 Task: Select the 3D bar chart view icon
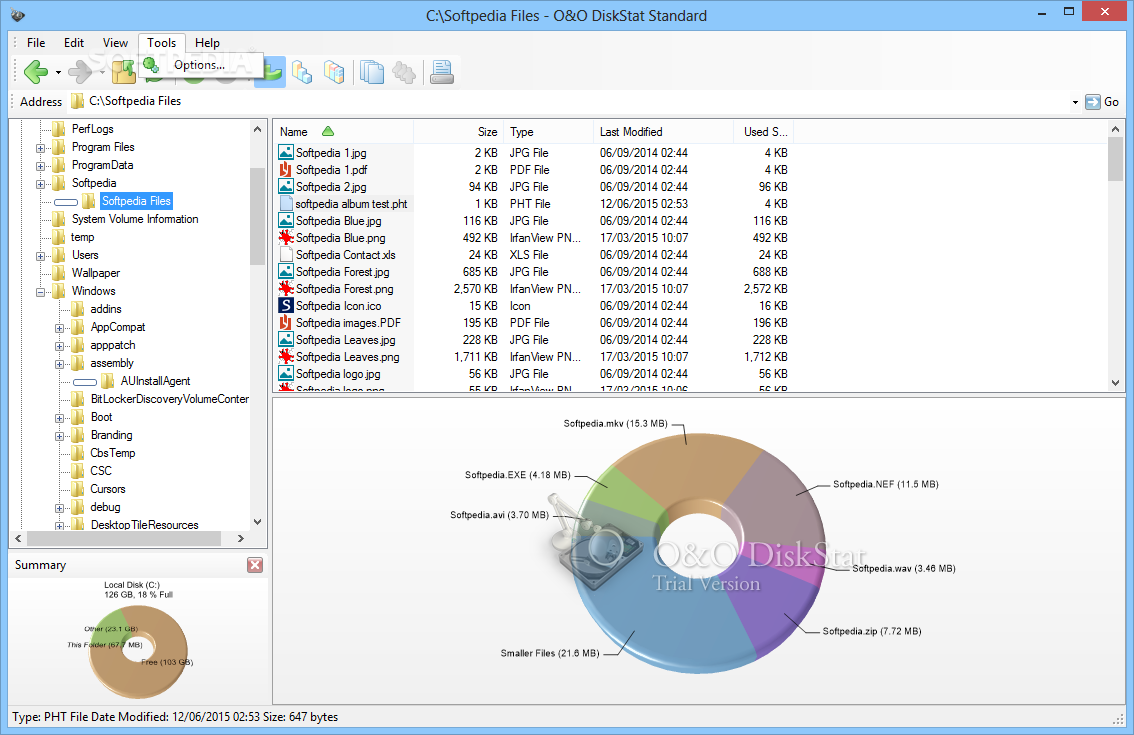[x=302, y=72]
